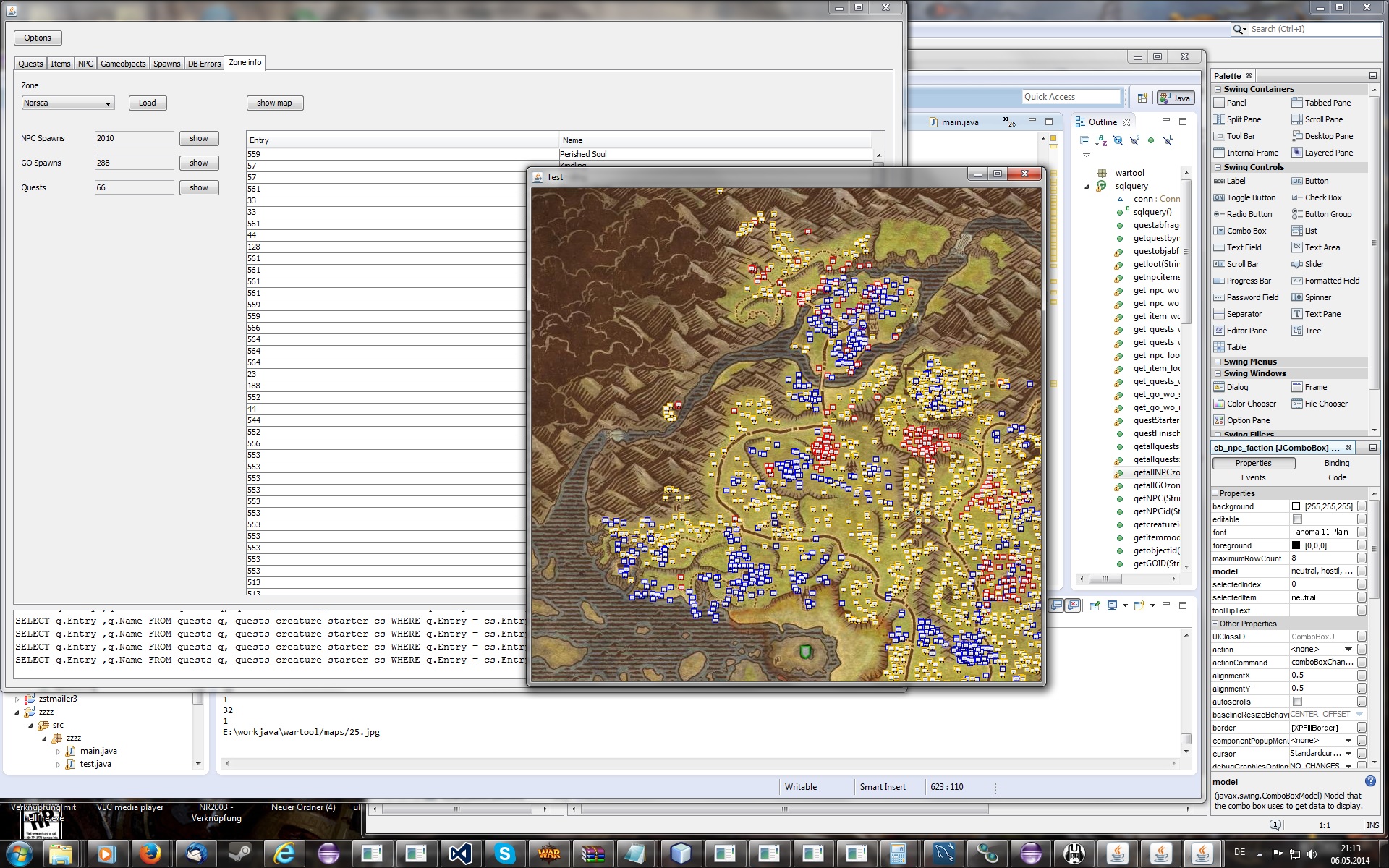This screenshot has width=1389, height=868.
Task: Toggle Hide Fields icon in Outline toolbar
Action: pos(1118,140)
